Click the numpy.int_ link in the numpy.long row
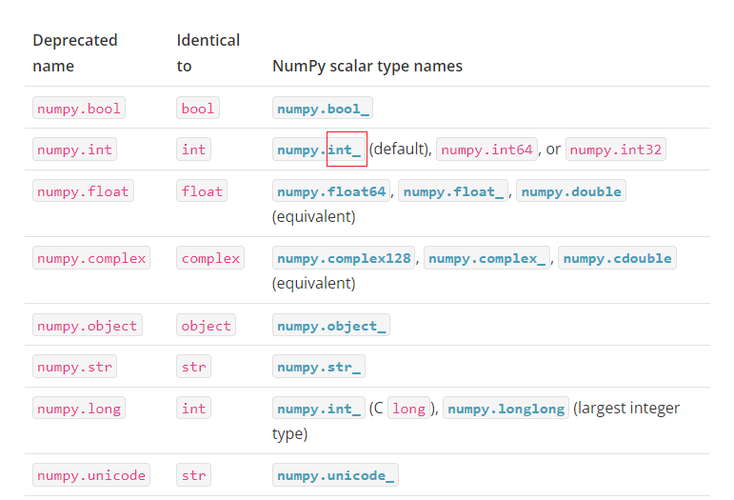This screenshot has height=500, width=734. point(319,408)
